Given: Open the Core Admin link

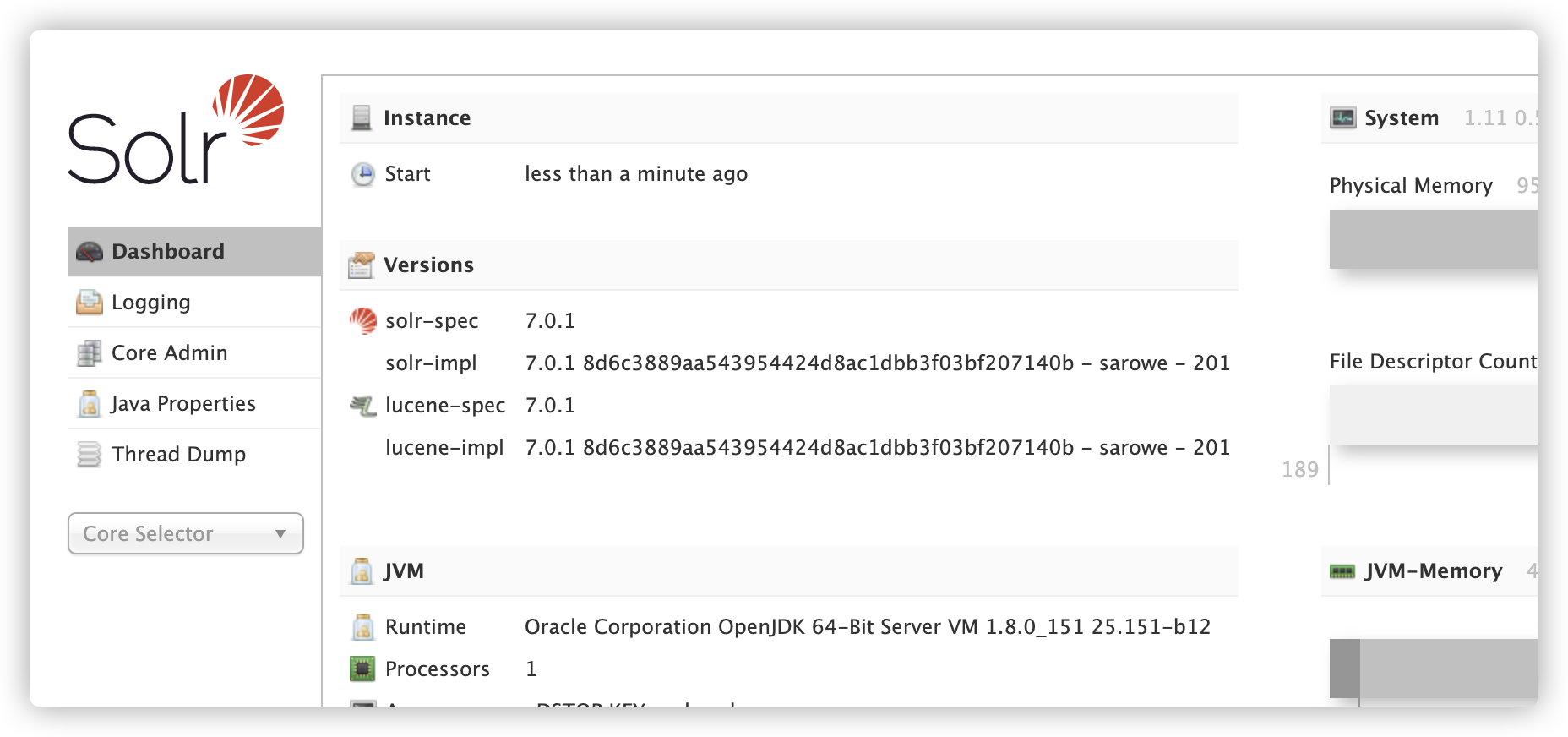Looking at the screenshot, I should 170,353.
